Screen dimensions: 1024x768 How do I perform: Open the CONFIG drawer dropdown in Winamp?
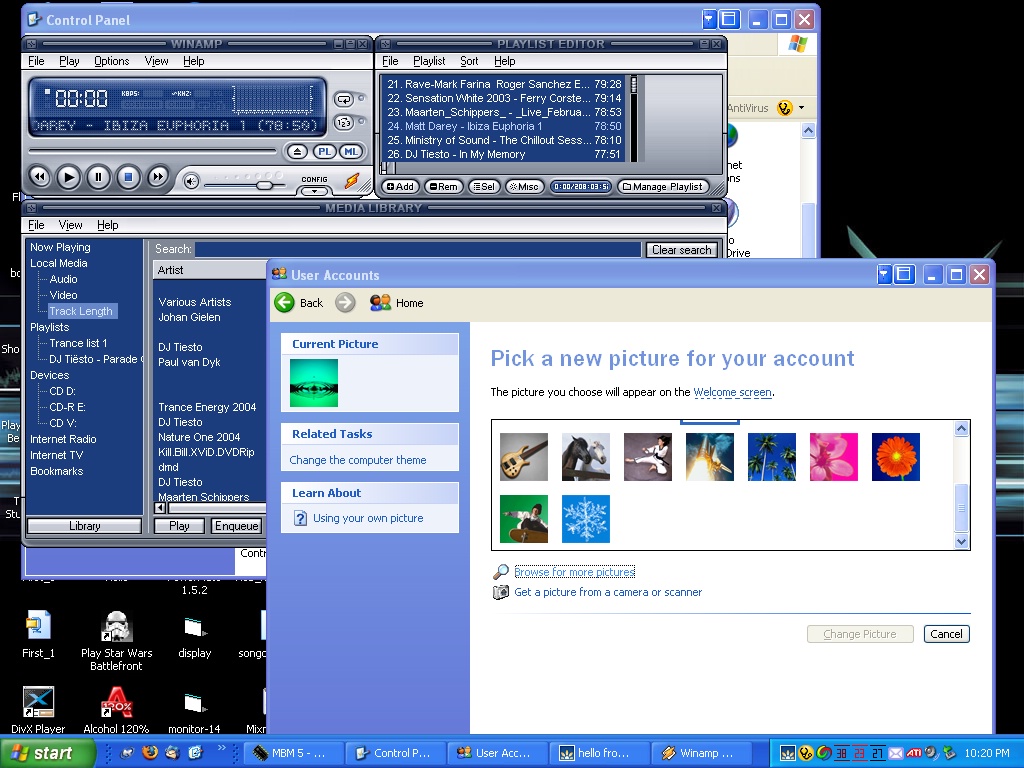[314, 191]
